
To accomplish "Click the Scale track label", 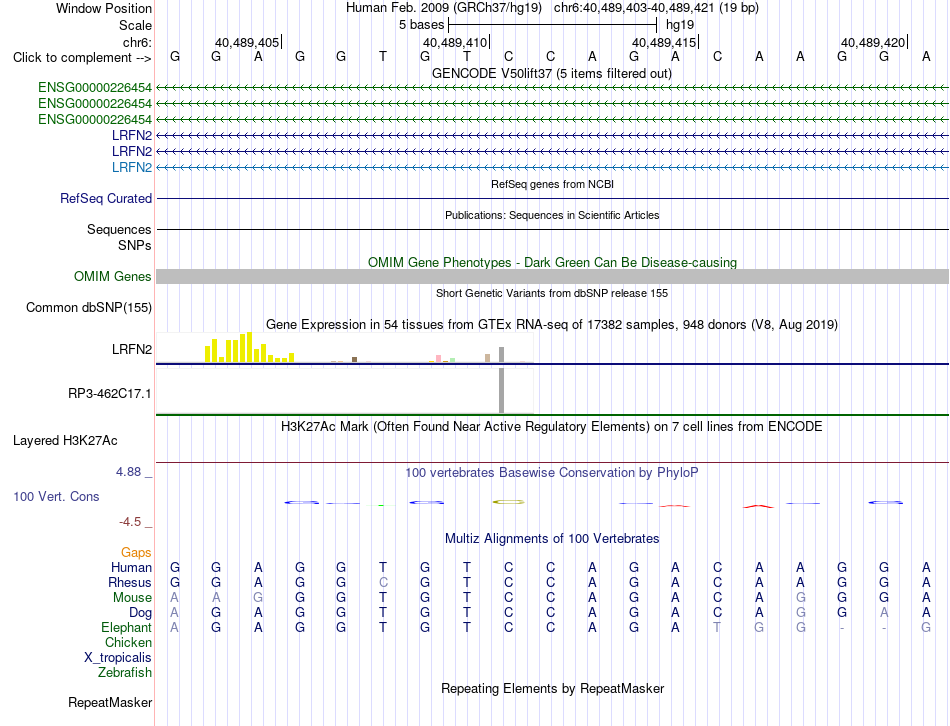I will pos(135,25).
